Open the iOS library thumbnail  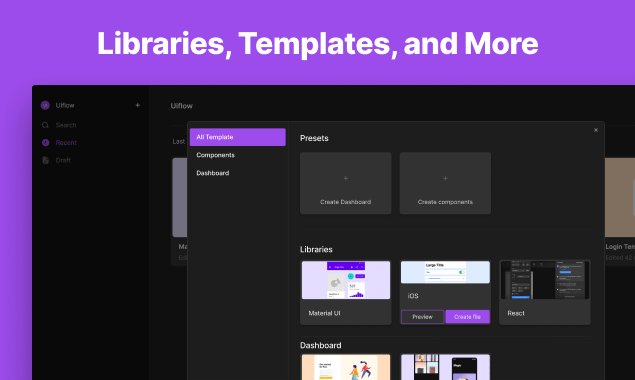445,272
